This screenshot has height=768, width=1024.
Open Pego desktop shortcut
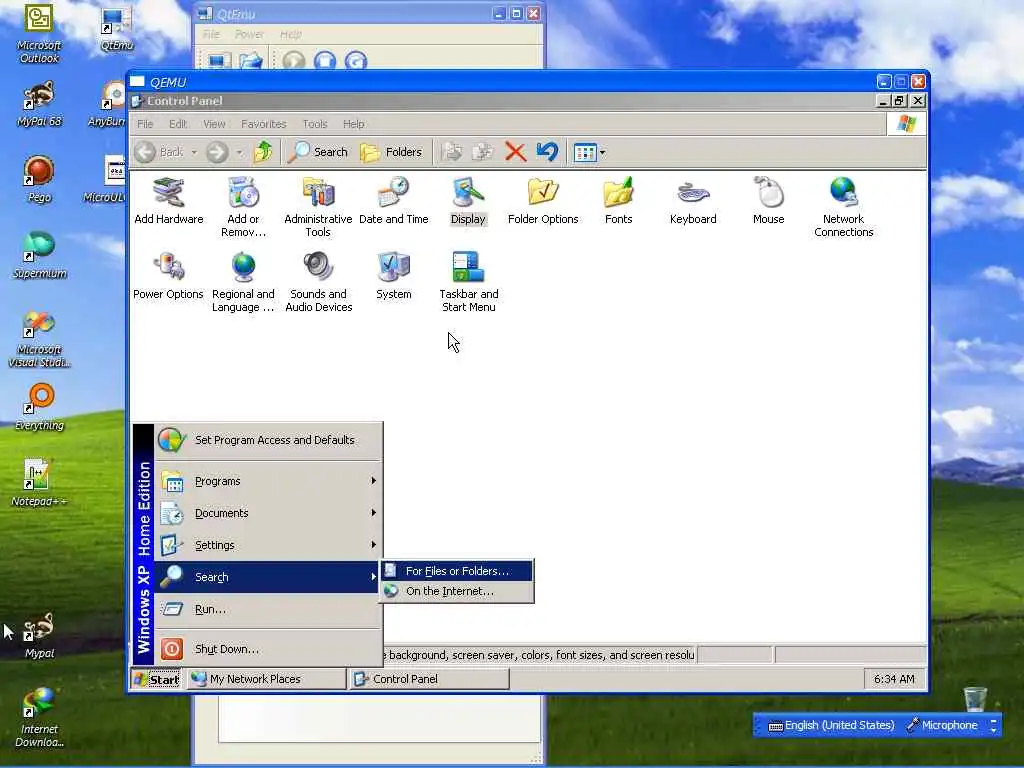click(39, 179)
